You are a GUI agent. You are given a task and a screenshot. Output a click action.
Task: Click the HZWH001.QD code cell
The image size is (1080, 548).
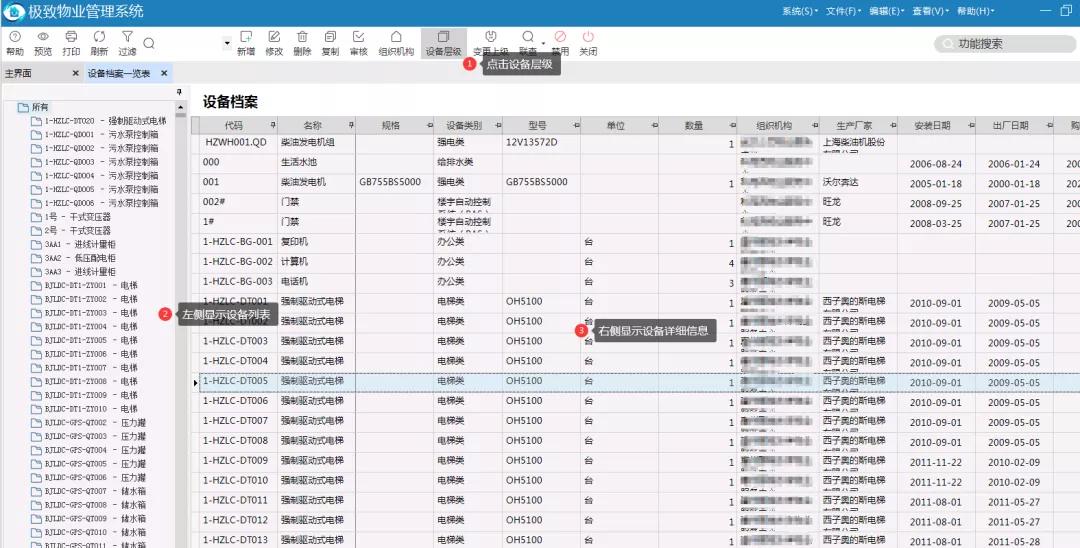[236, 143]
